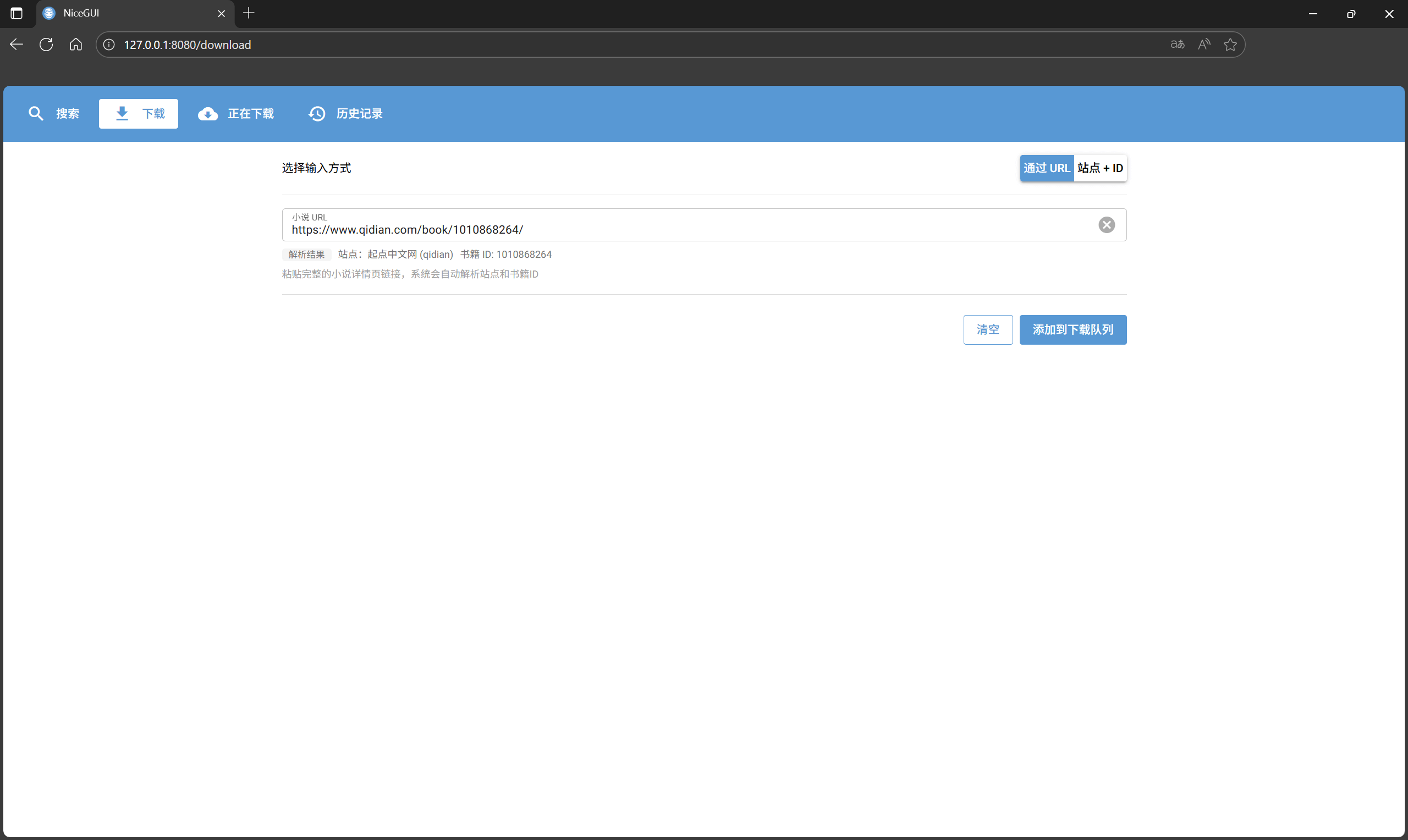Go back using the back arrow icon
Viewport: 1408px width, 840px height.
[16, 44]
